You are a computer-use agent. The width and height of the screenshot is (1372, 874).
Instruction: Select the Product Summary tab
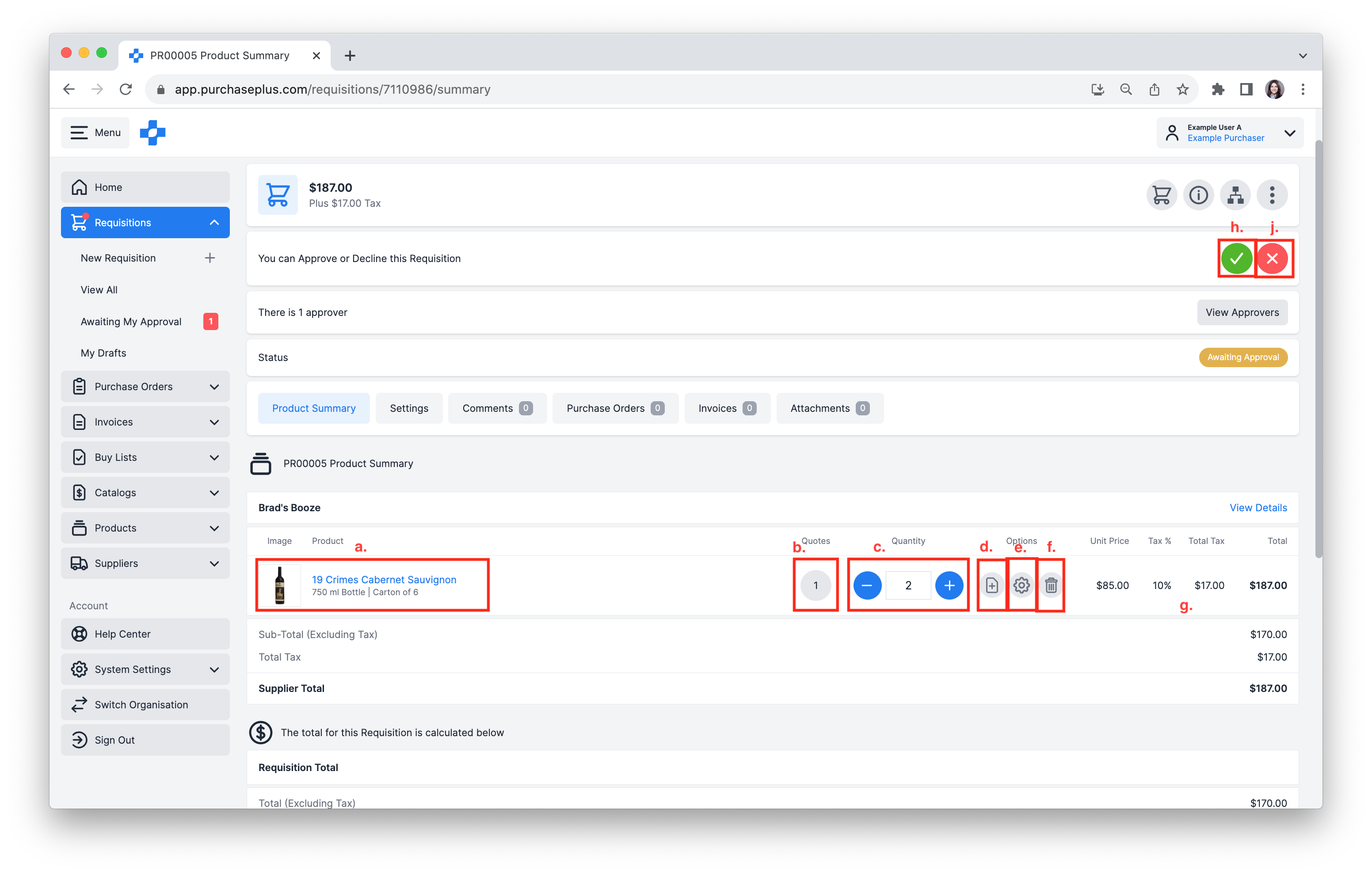coord(313,408)
